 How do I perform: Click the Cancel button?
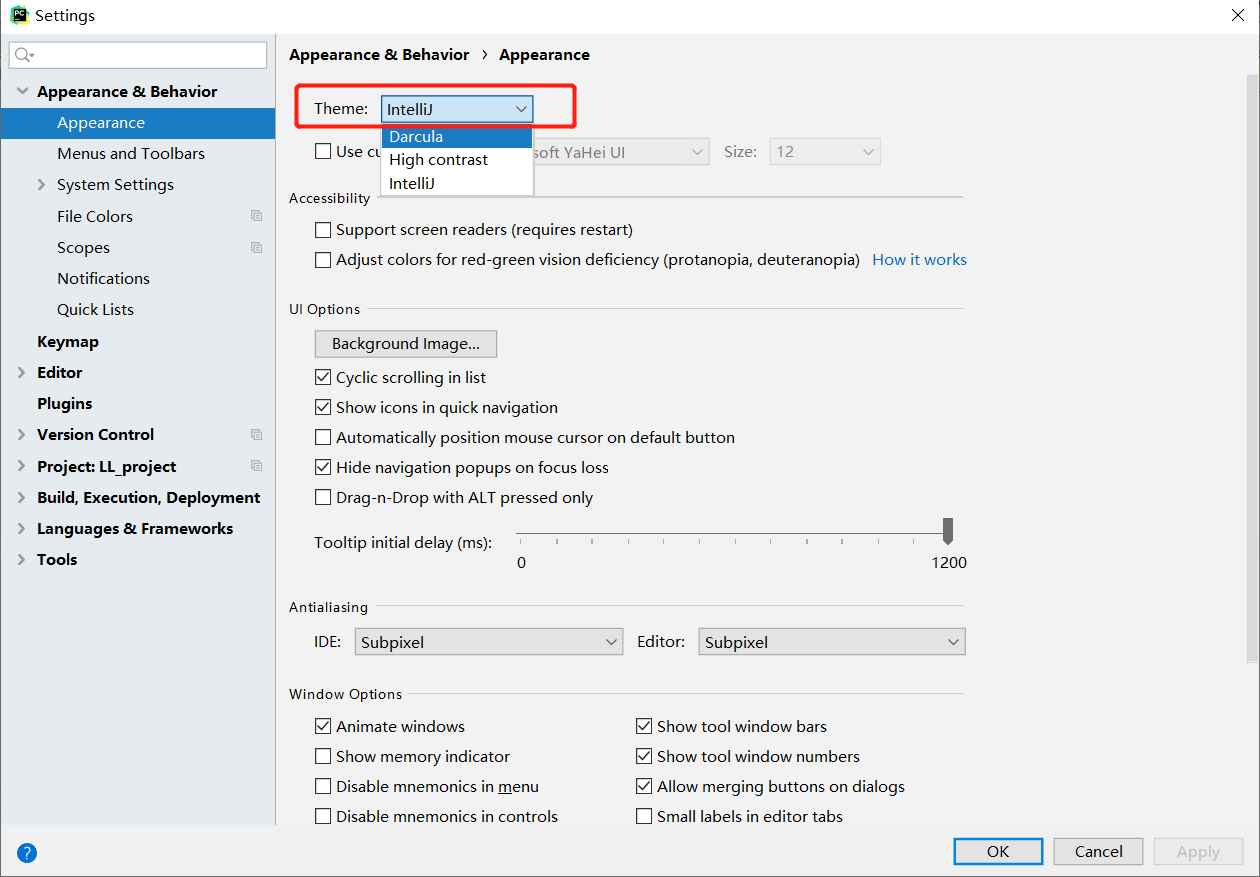pyautogui.click(x=1098, y=852)
